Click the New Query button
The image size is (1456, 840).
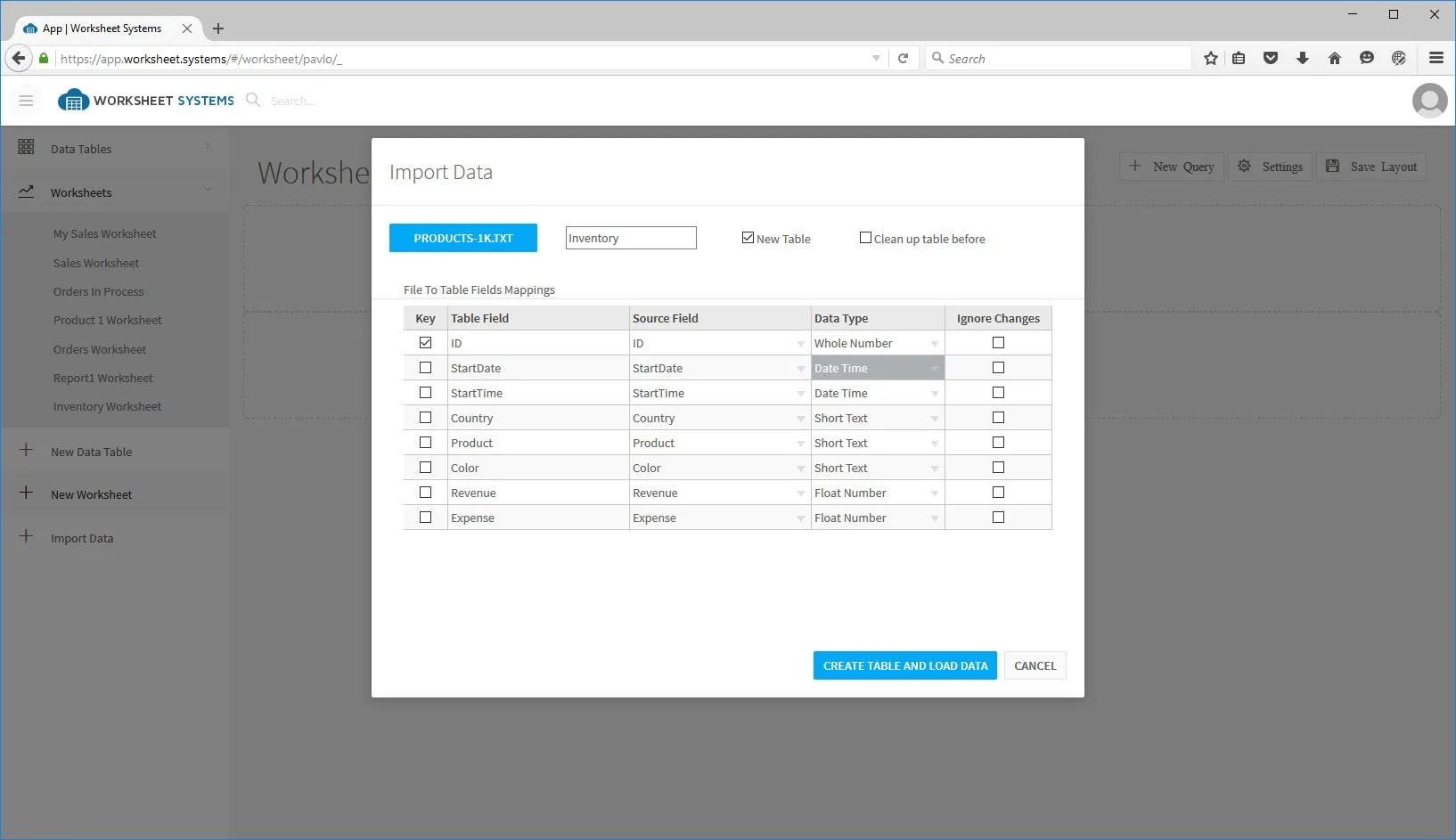[1172, 167]
